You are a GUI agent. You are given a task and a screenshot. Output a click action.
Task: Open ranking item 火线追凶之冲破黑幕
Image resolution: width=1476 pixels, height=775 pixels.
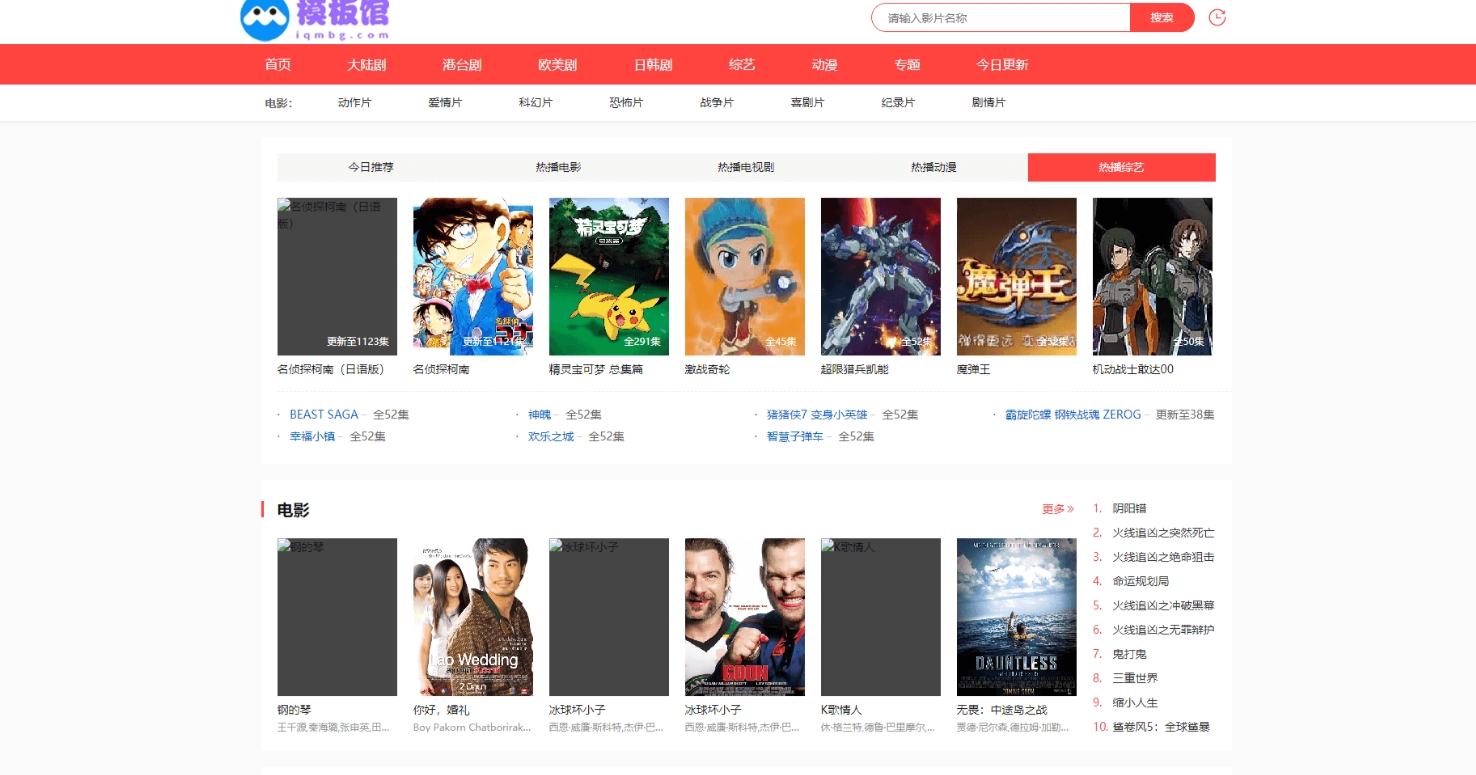tap(1164, 605)
